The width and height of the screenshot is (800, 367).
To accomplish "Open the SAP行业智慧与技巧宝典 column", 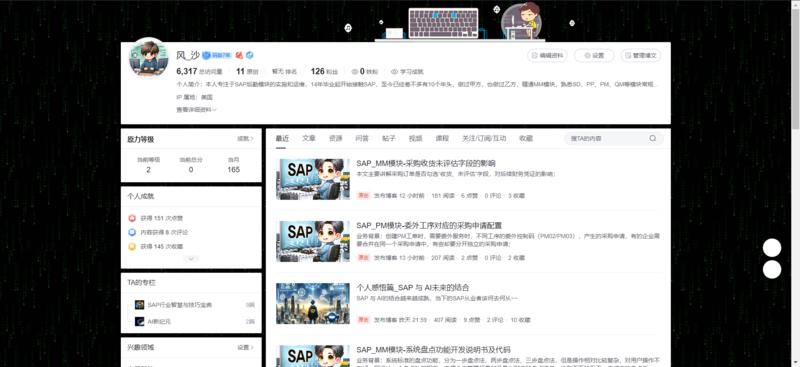I will (x=179, y=305).
